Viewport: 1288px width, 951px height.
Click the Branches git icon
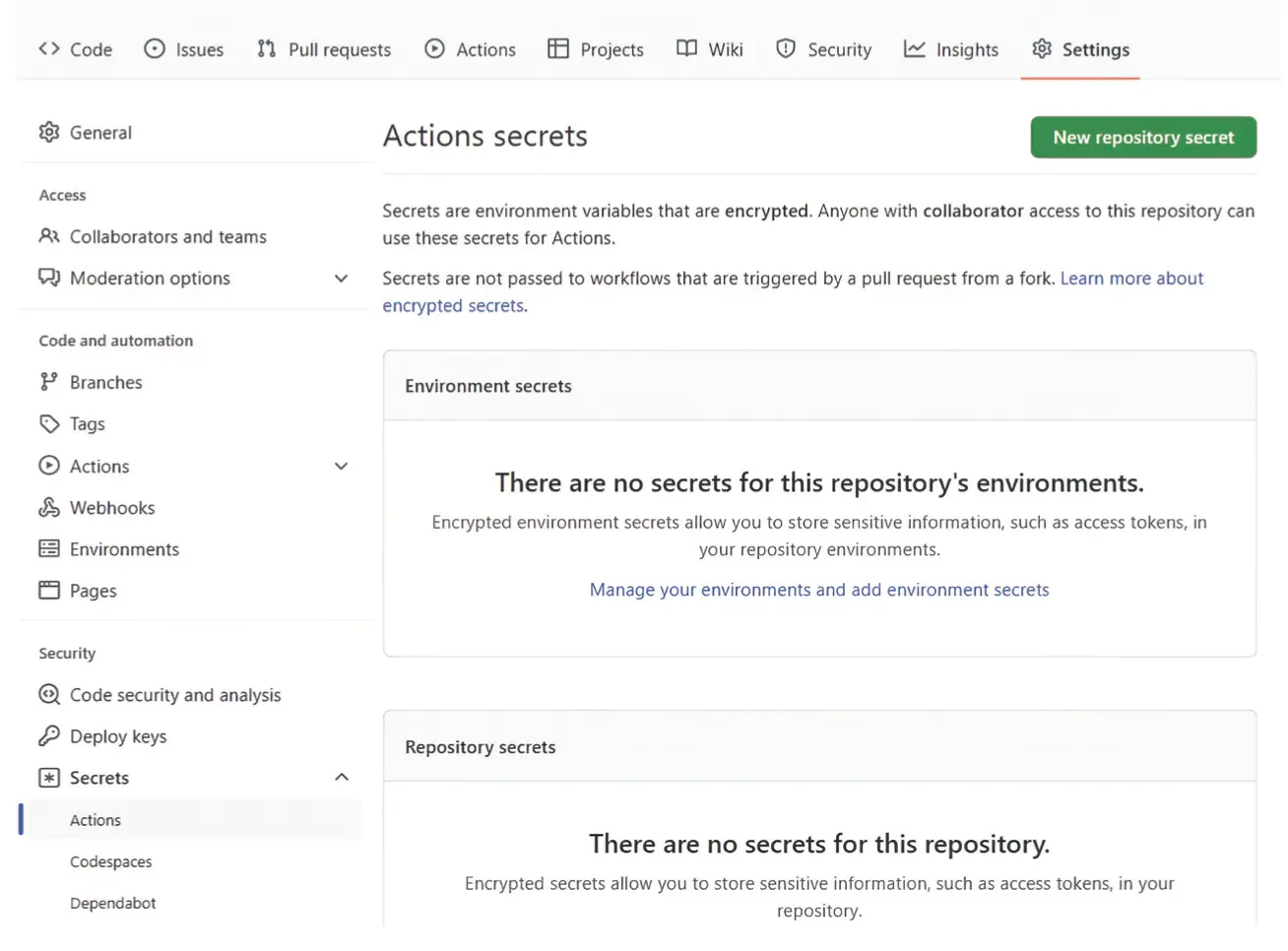[49, 382]
